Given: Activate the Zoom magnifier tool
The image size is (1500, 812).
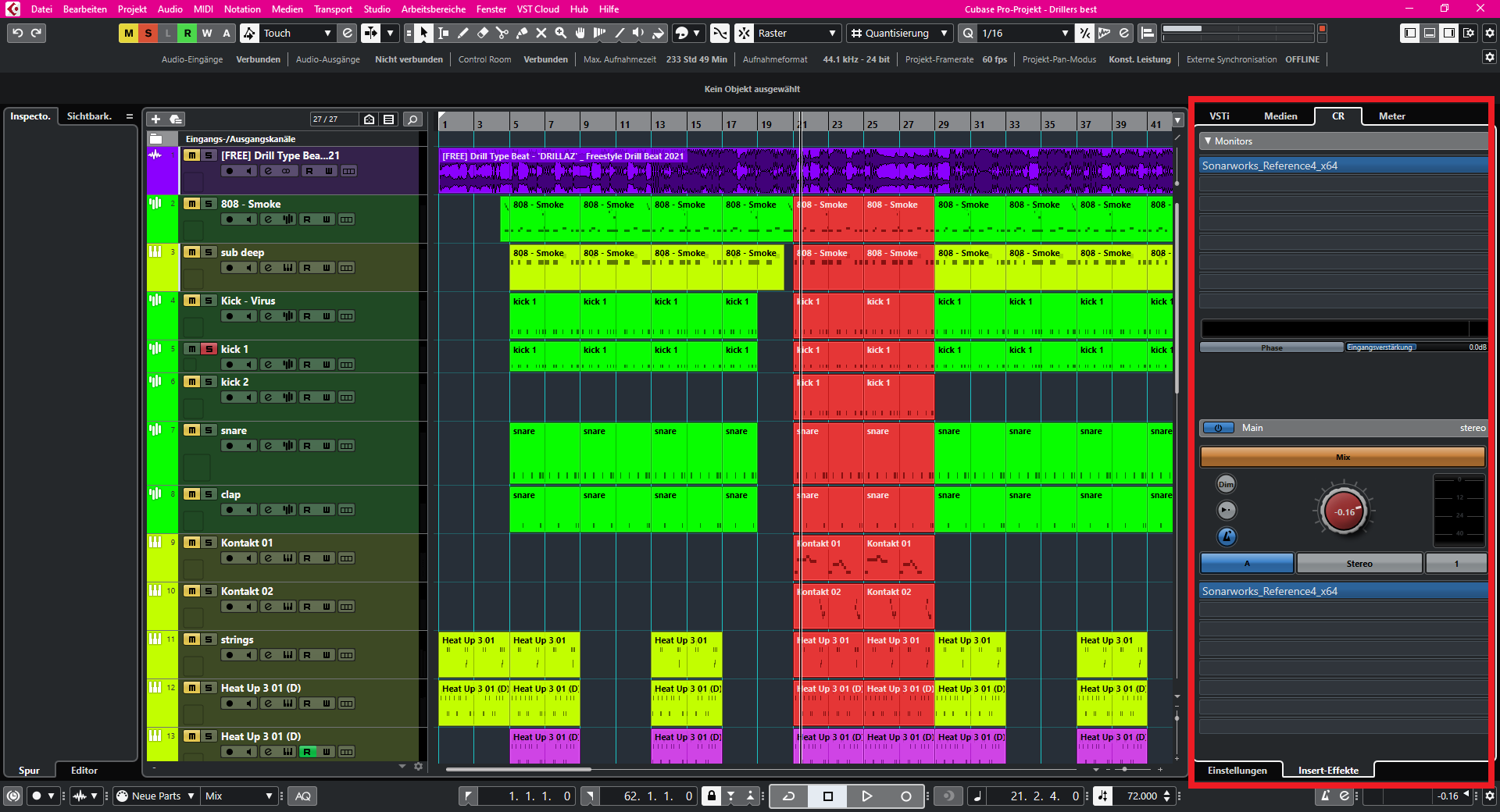Looking at the screenshot, I should (x=560, y=33).
